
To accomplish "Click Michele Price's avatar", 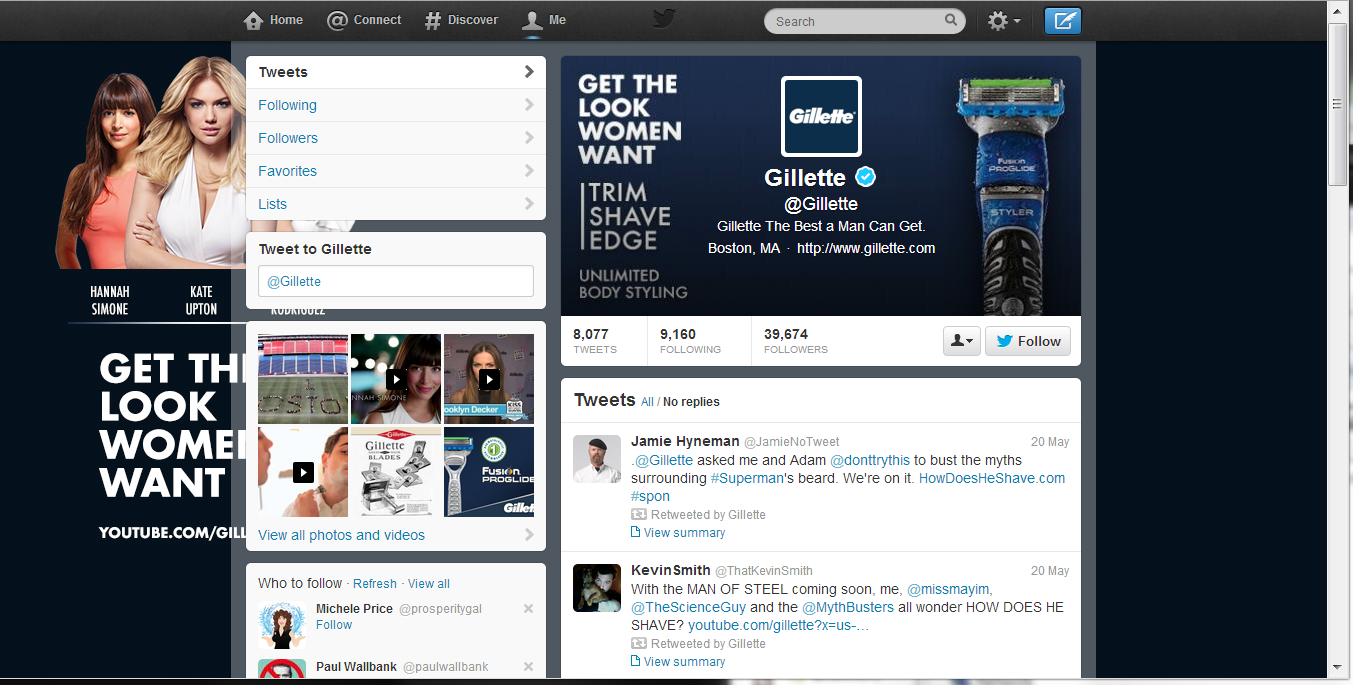I will [x=281, y=625].
